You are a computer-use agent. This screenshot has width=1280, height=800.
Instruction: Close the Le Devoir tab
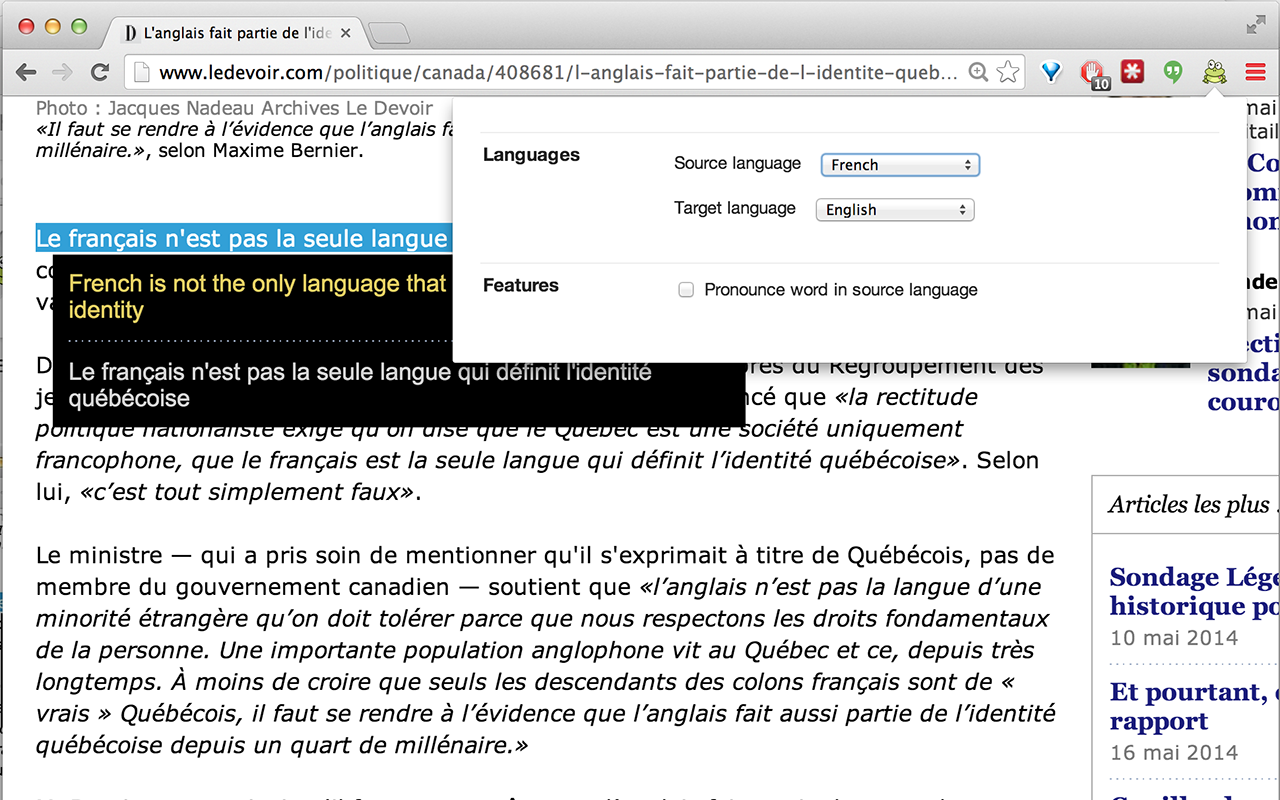pos(346,33)
